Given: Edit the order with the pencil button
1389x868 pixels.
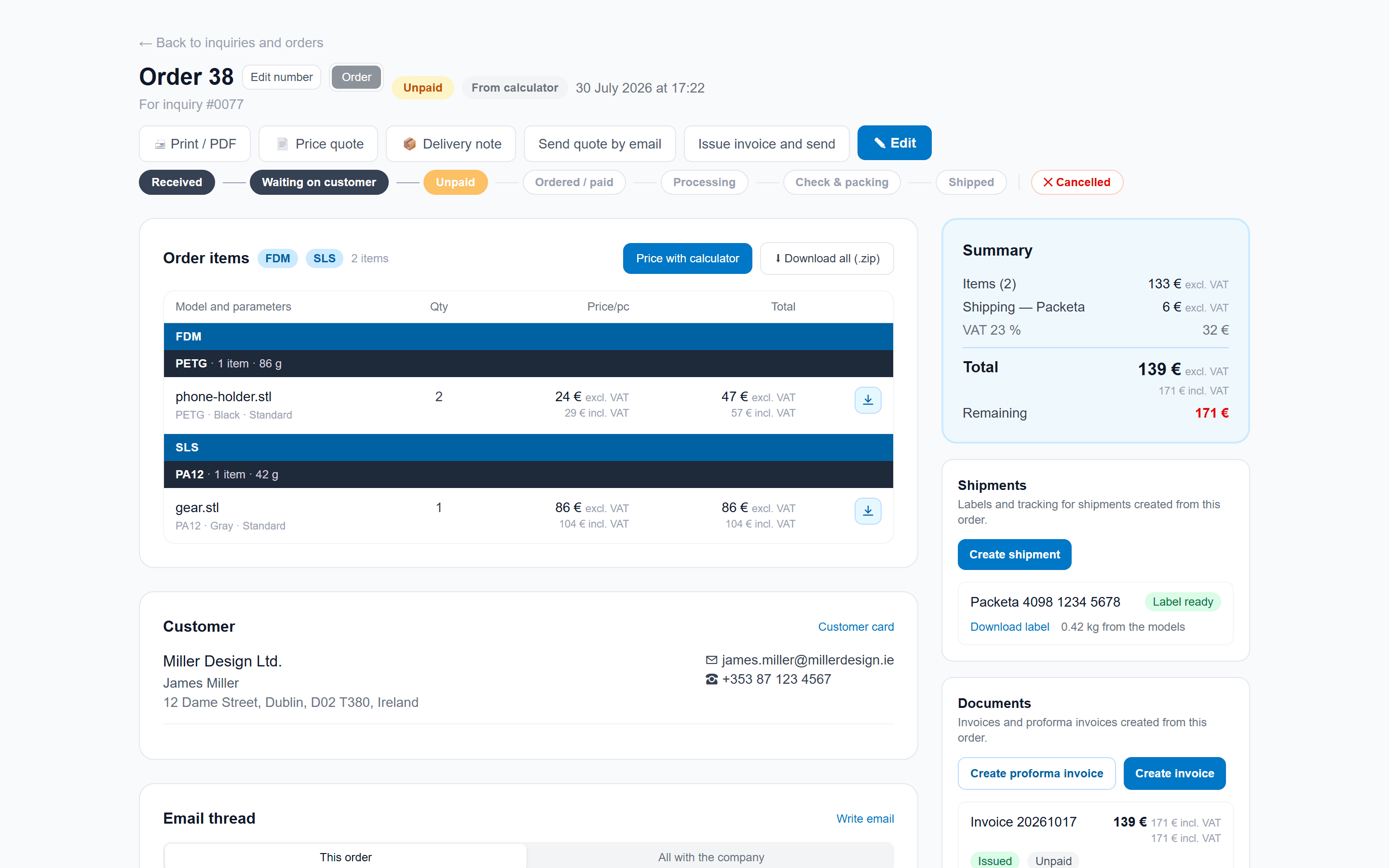Looking at the screenshot, I should pyautogui.click(x=894, y=143).
